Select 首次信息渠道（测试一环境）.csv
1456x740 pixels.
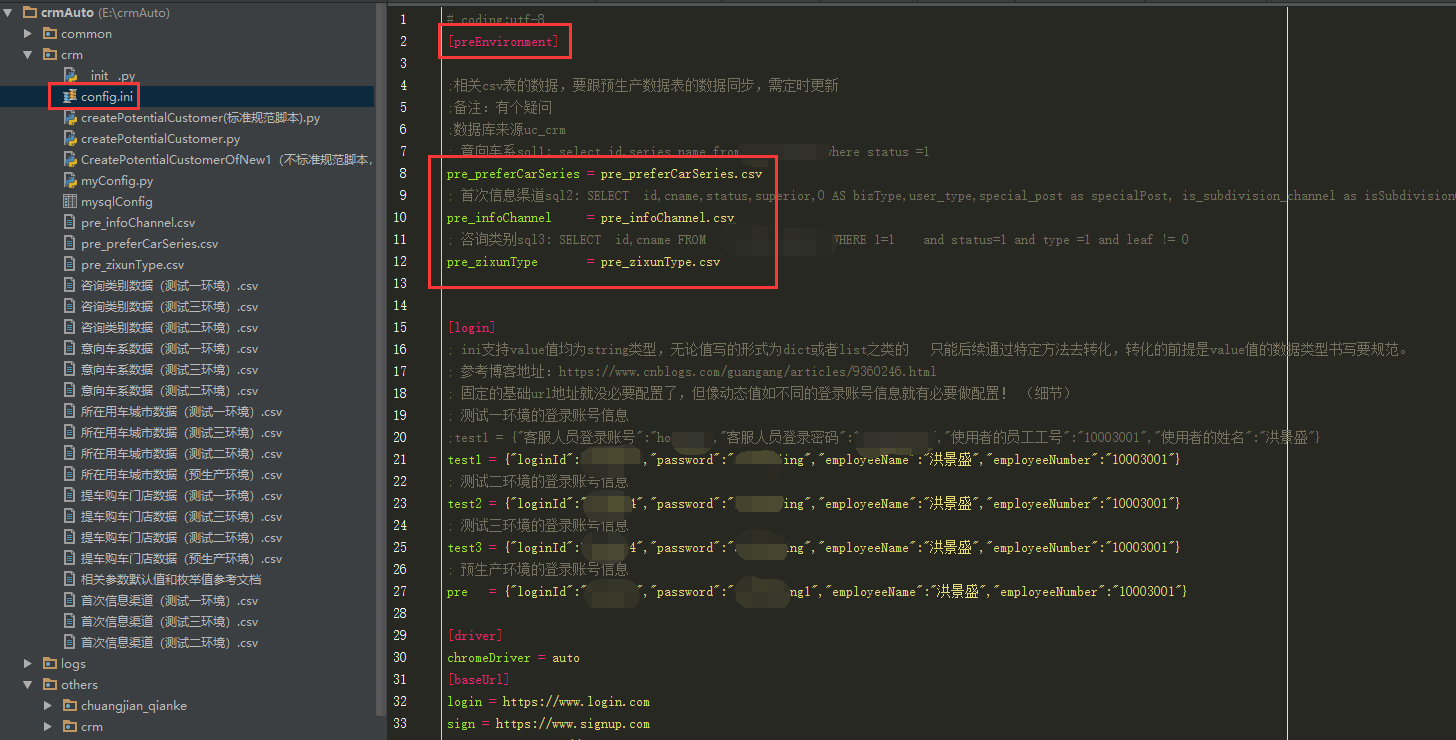(169, 601)
